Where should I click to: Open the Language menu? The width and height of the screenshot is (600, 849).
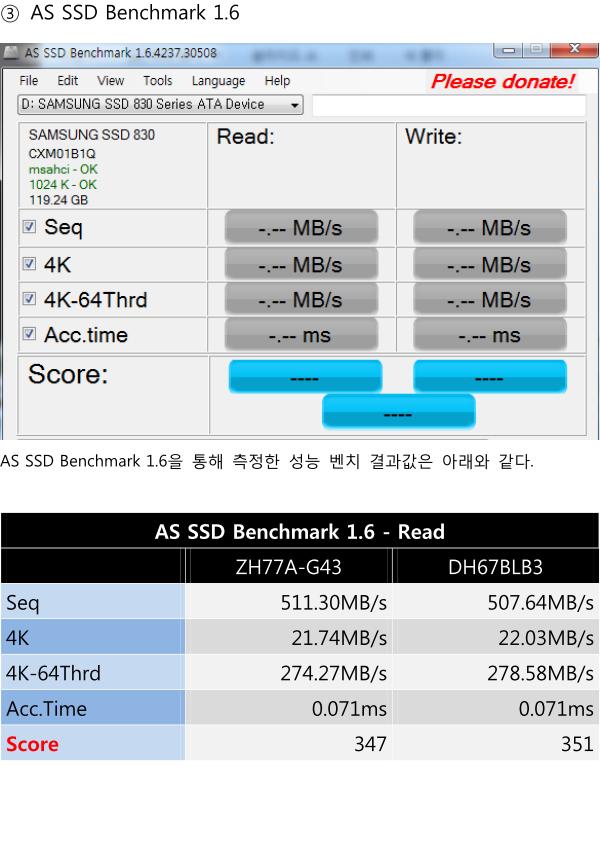click(218, 81)
